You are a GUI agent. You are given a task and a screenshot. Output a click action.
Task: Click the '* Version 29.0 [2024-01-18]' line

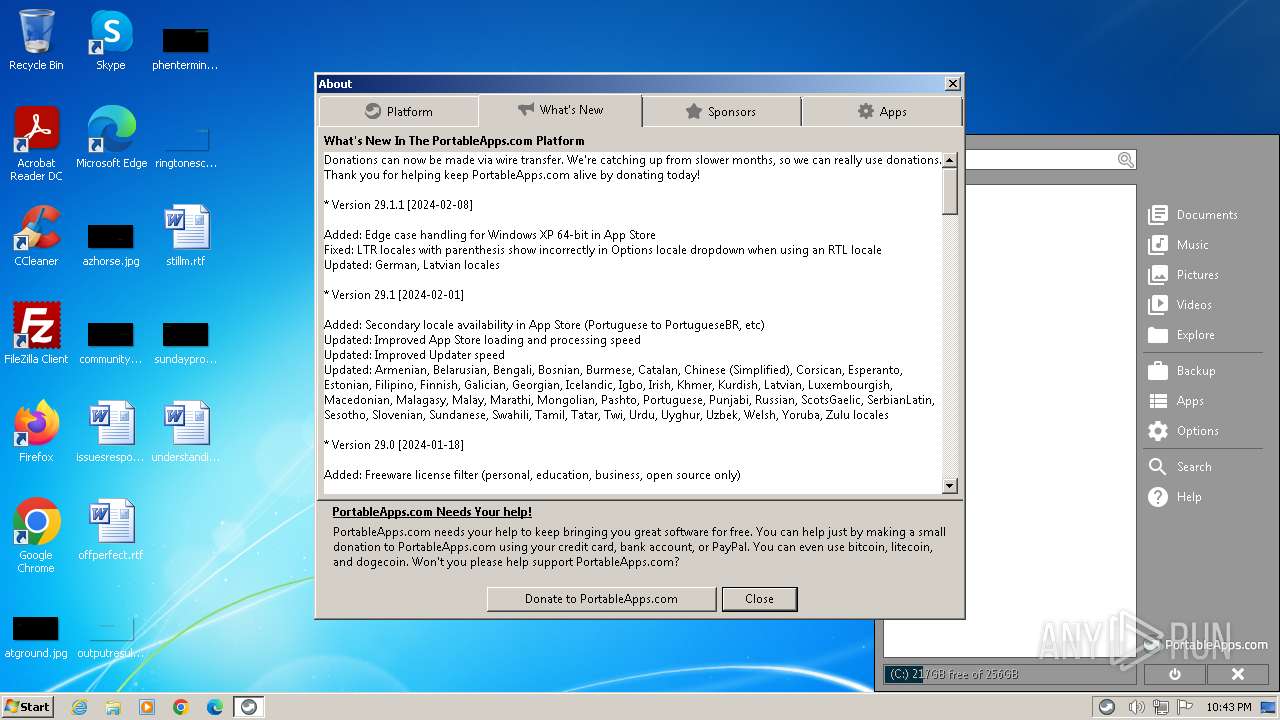pos(394,445)
